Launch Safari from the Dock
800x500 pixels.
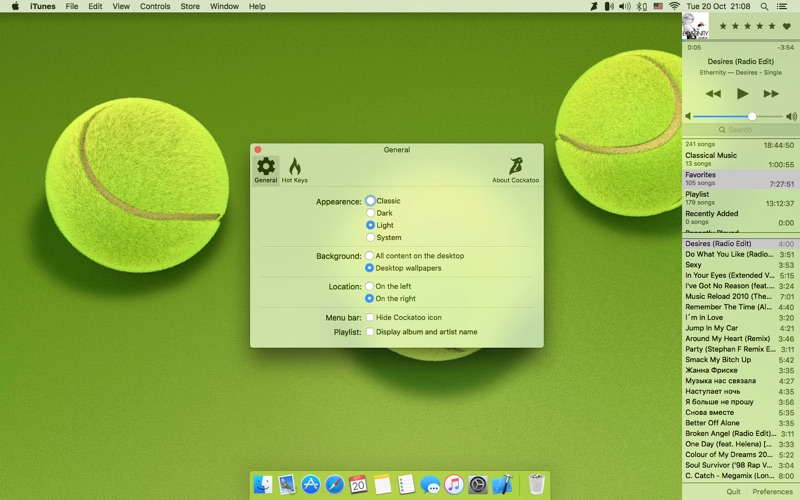[x=335, y=484]
